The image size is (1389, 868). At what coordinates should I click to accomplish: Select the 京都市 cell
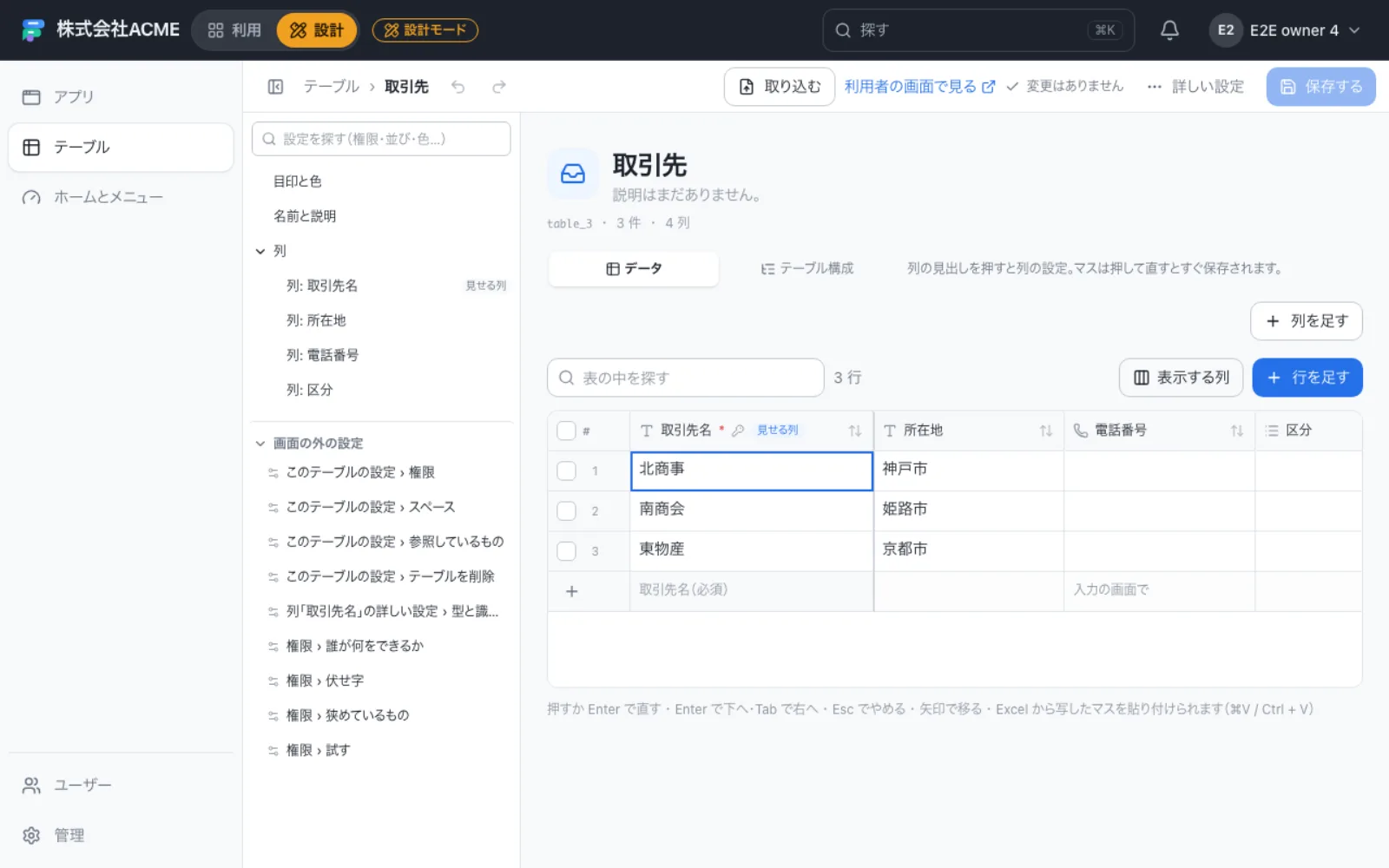point(969,551)
